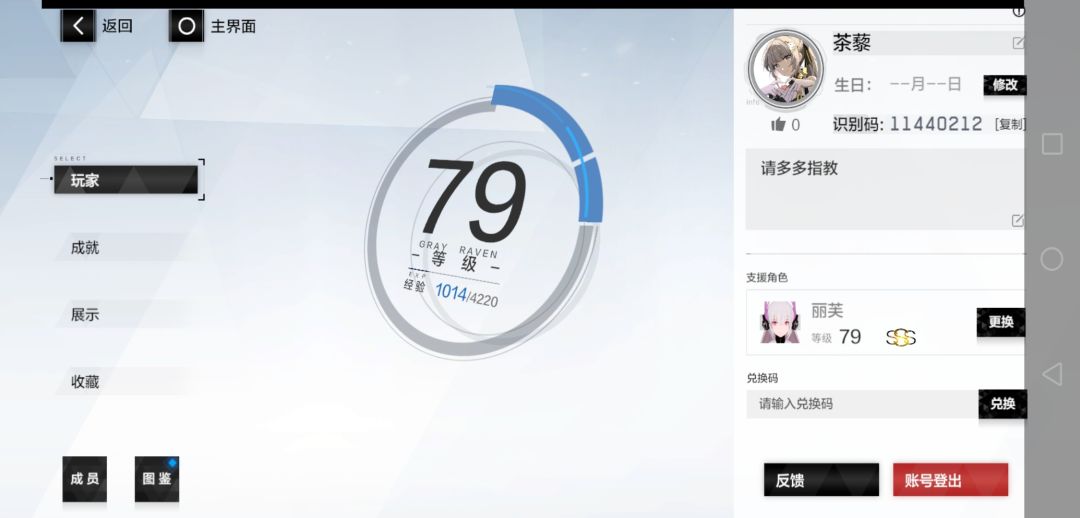
Task: Focus the redeem code input field
Action: pos(862,404)
